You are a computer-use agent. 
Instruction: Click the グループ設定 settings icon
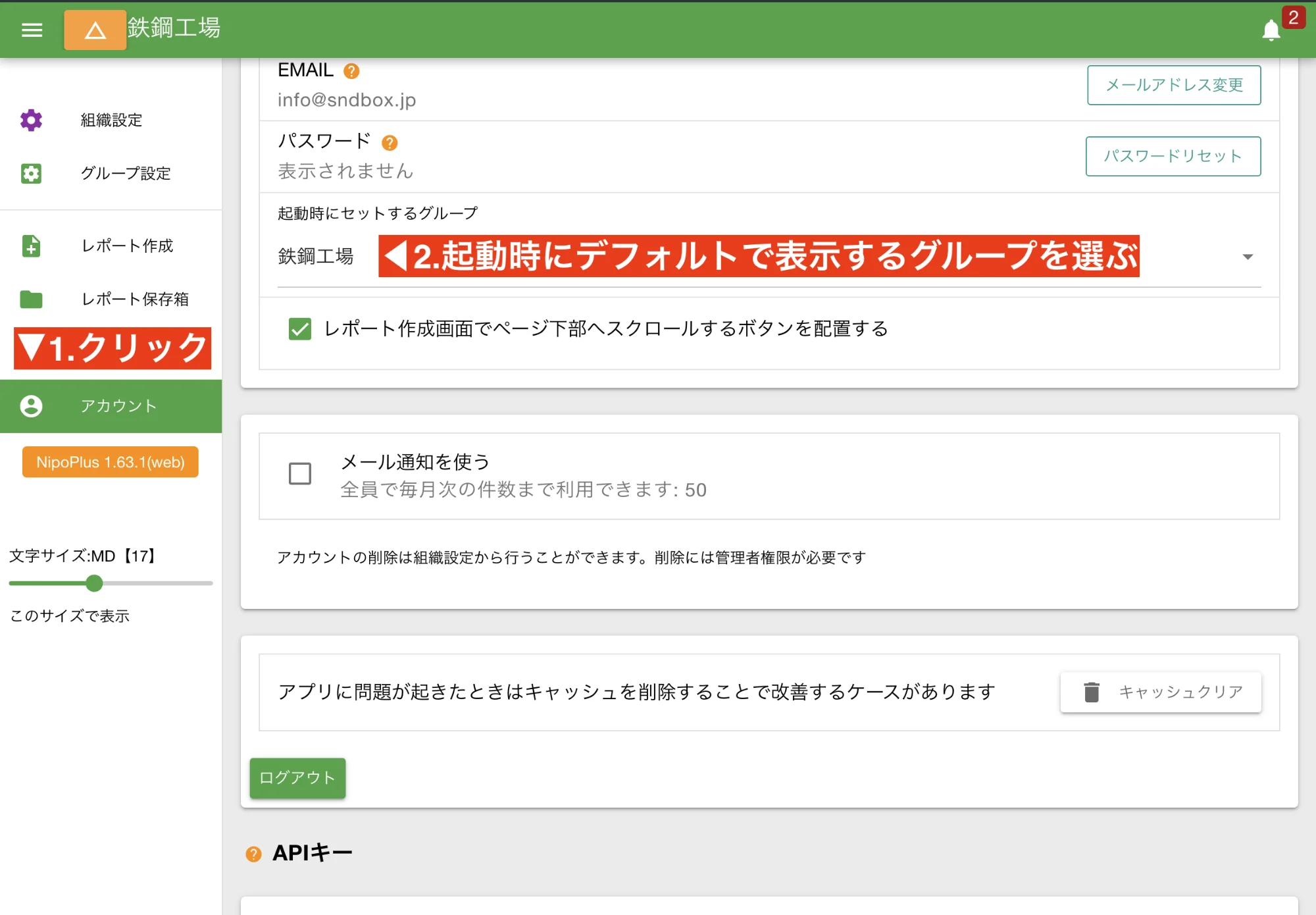coord(30,174)
